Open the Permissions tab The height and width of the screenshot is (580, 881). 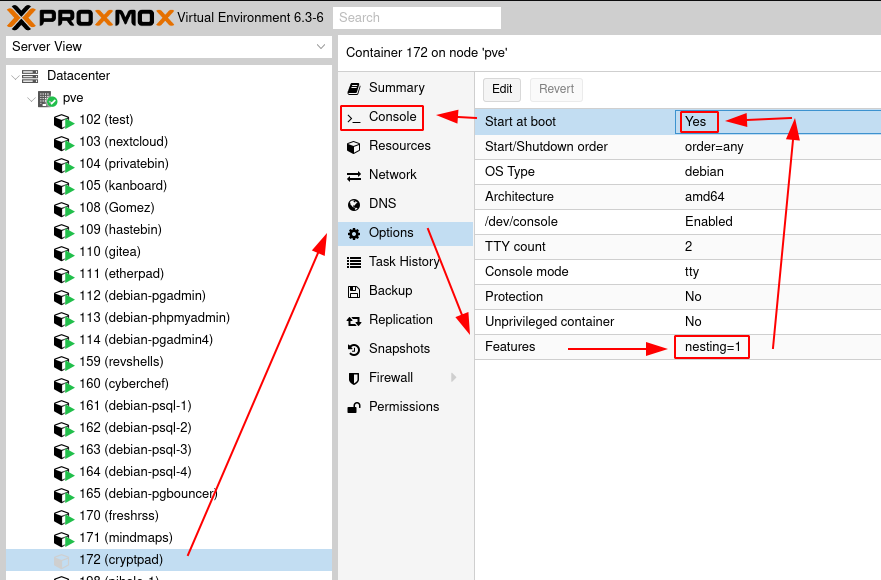[406, 407]
